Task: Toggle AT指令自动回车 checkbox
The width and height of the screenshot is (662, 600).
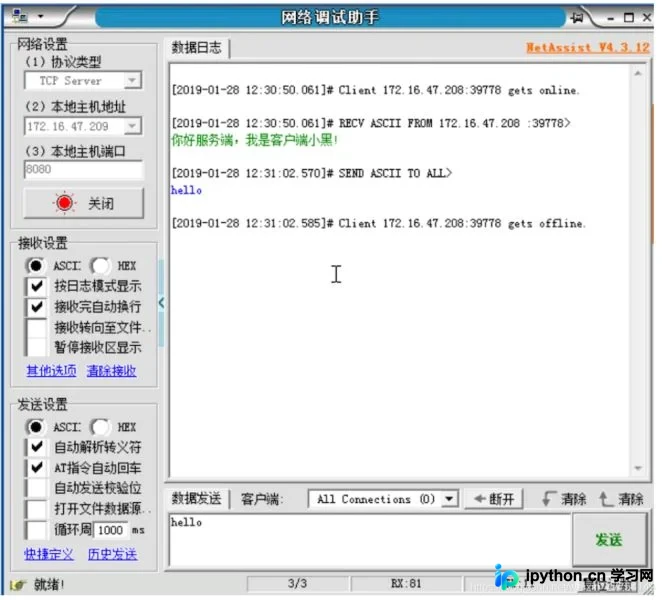Action: tap(37, 467)
